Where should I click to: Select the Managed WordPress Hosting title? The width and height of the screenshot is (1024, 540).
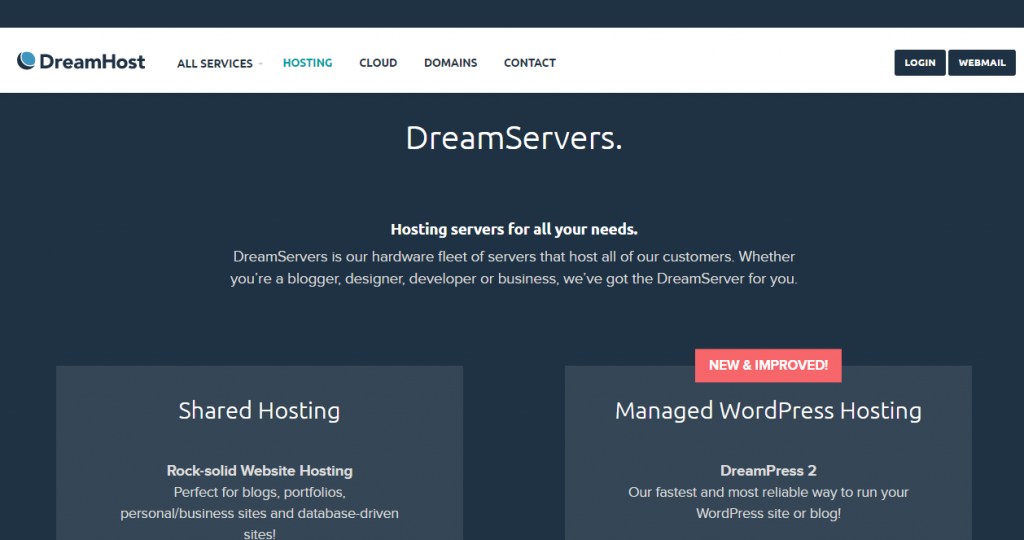click(768, 410)
